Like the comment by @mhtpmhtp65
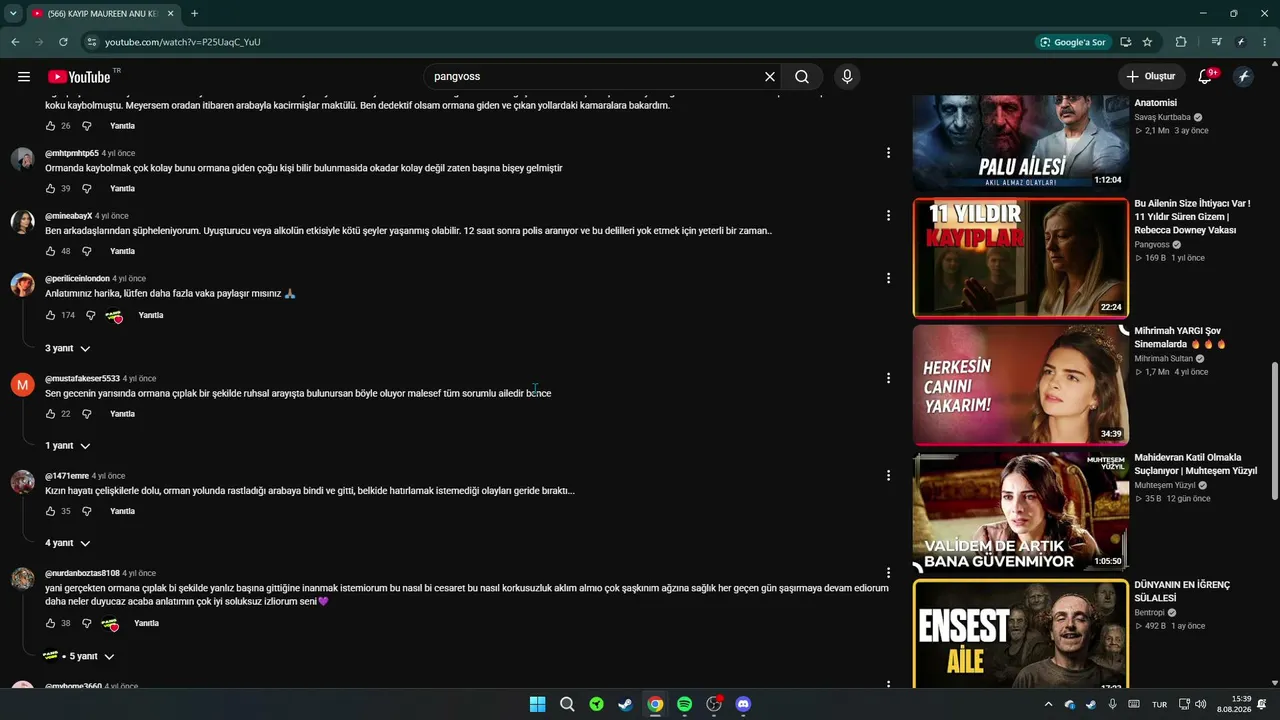The image size is (1280, 720). [50, 189]
